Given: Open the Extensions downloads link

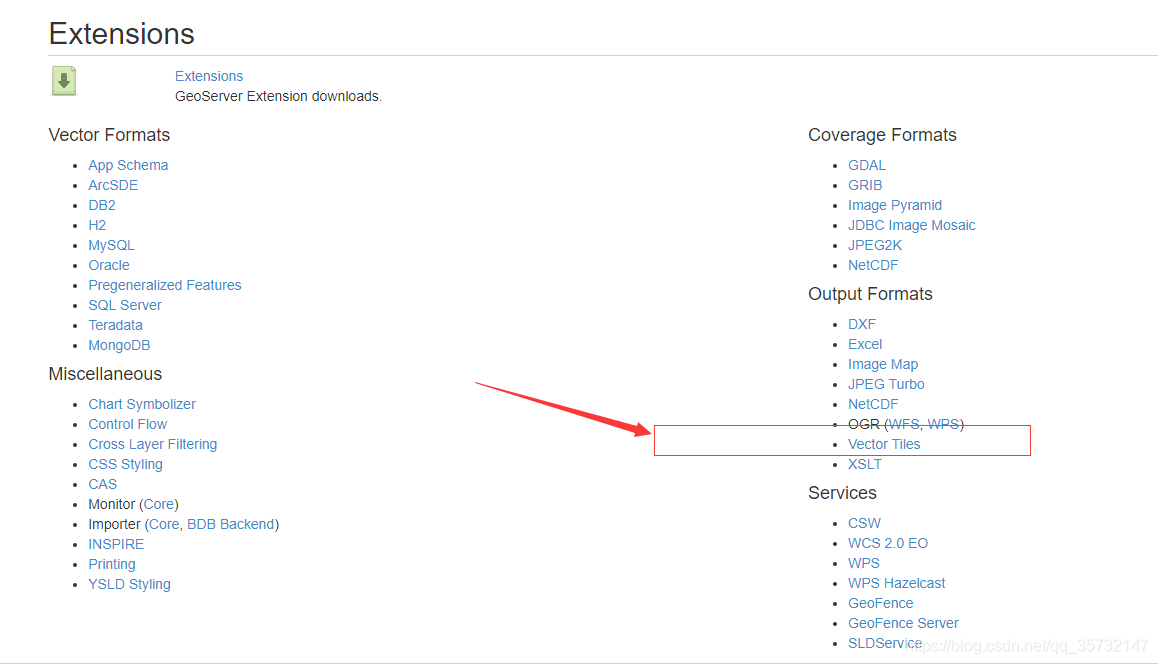Looking at the screenshot, I should 209,76.
